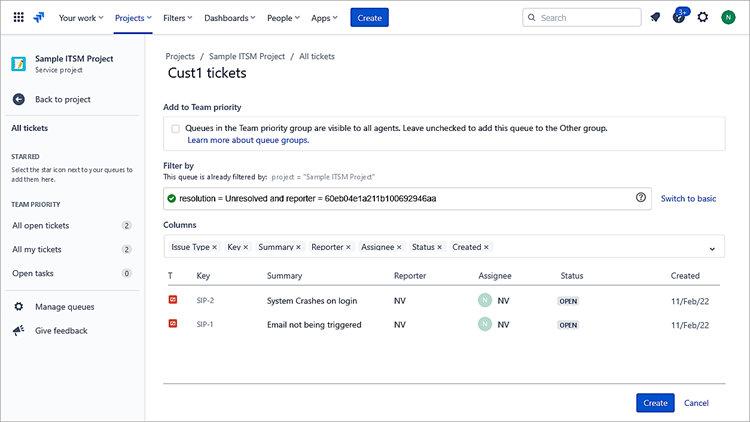The image size is (750, 422).
Task: Open the SIP-2 ticket key
Action: point(205,300)
